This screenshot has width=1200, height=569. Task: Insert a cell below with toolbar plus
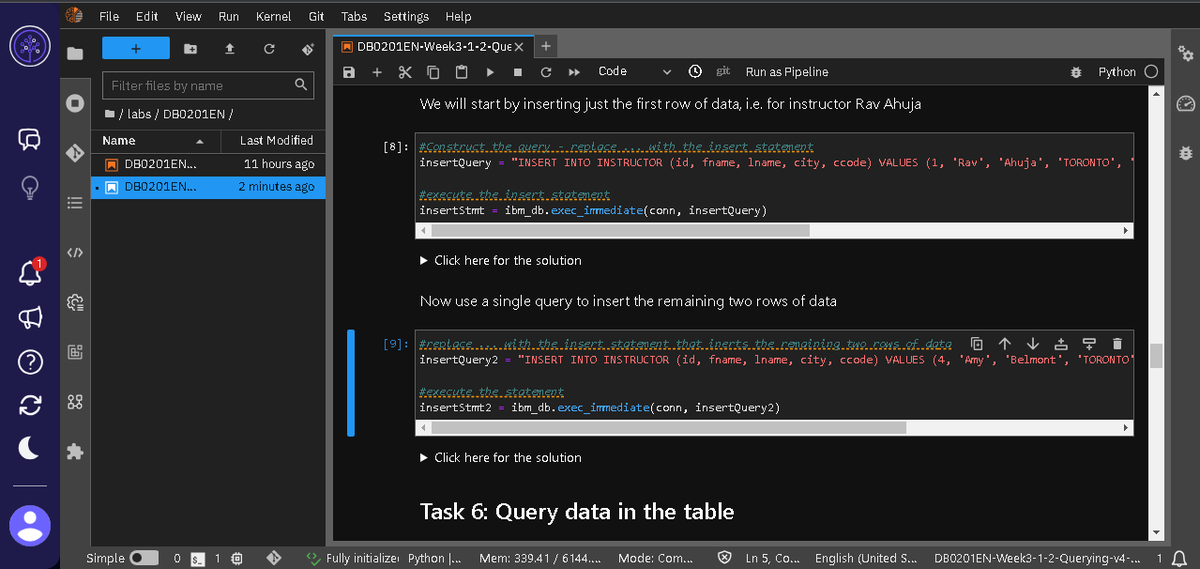tap(377, 72)
